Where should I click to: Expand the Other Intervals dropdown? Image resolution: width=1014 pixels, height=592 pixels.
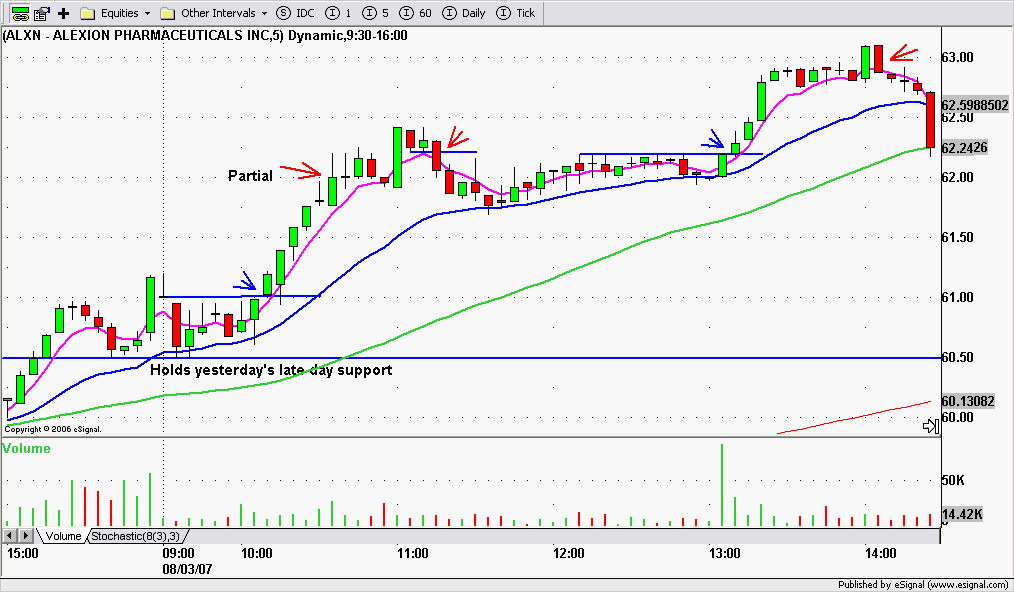[213, 13]
